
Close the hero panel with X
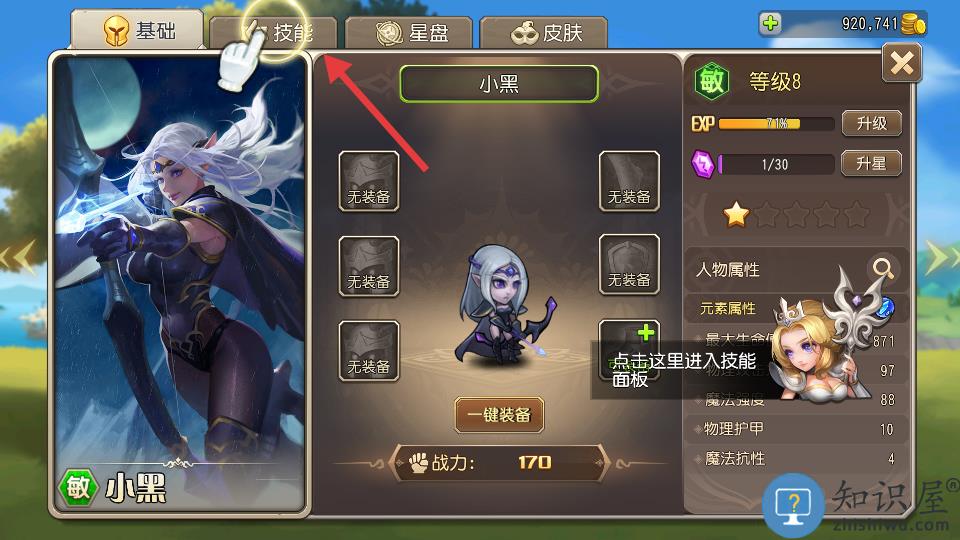point(902,63)
